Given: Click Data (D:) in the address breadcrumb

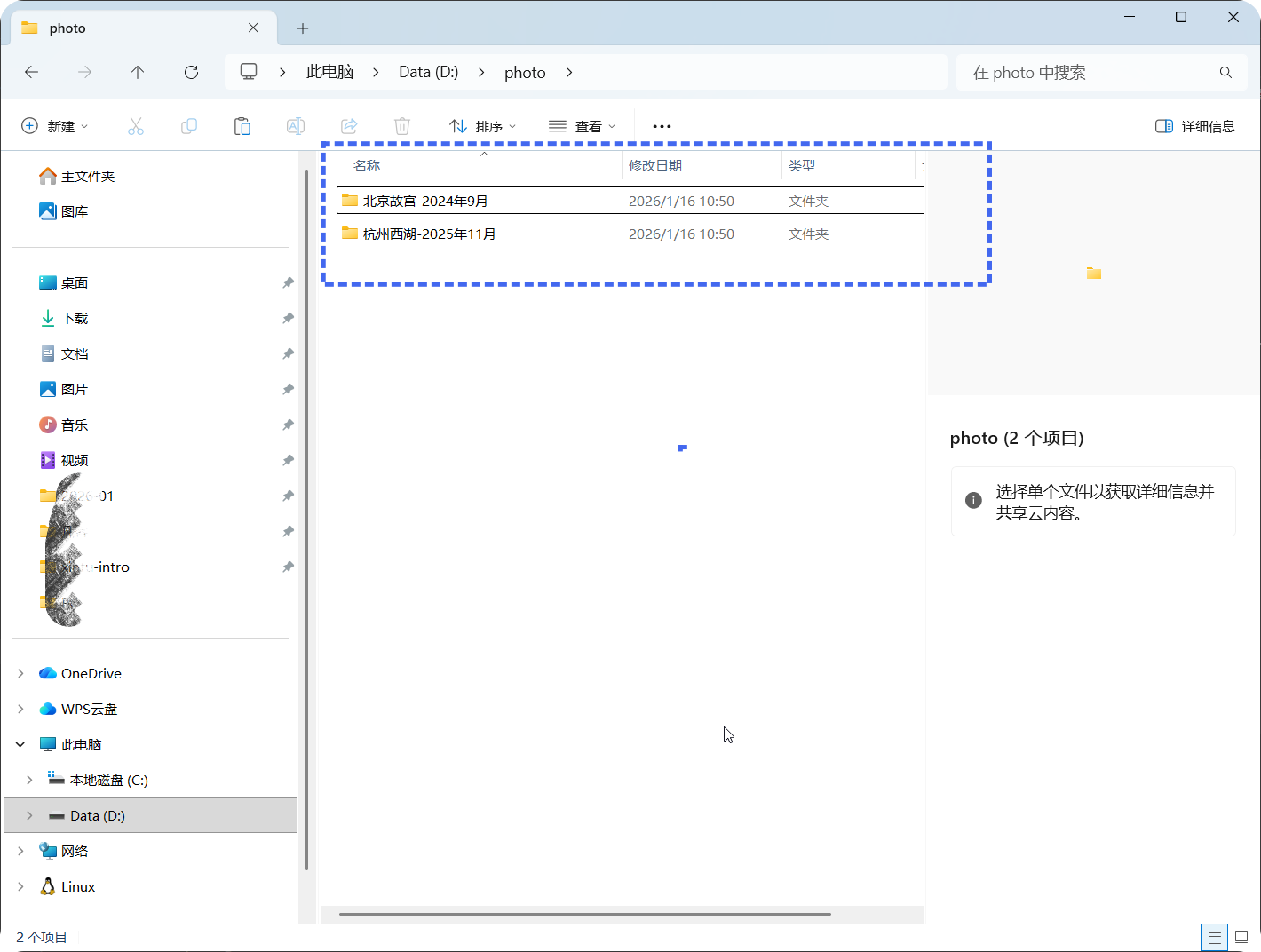Looking at the screenshot, I should [428, 72].
